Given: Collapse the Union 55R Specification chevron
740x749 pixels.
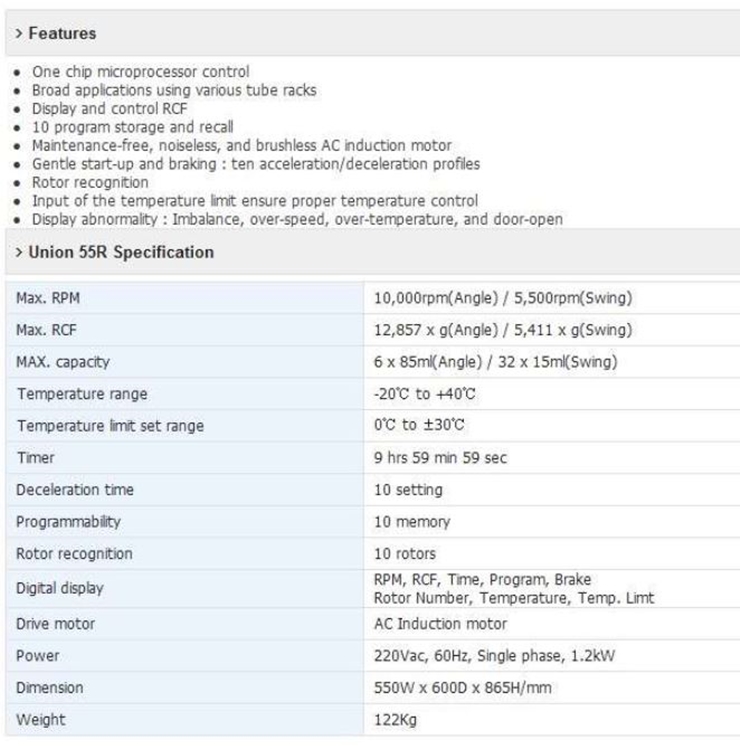Looking at the screenshot, I should pyautogui.click(x=19, y=253).
